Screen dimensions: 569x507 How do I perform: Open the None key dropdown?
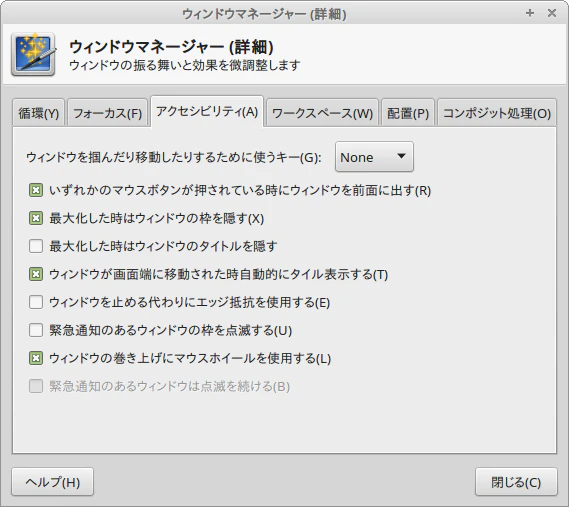pyautogui.click(x=374, y=157)
